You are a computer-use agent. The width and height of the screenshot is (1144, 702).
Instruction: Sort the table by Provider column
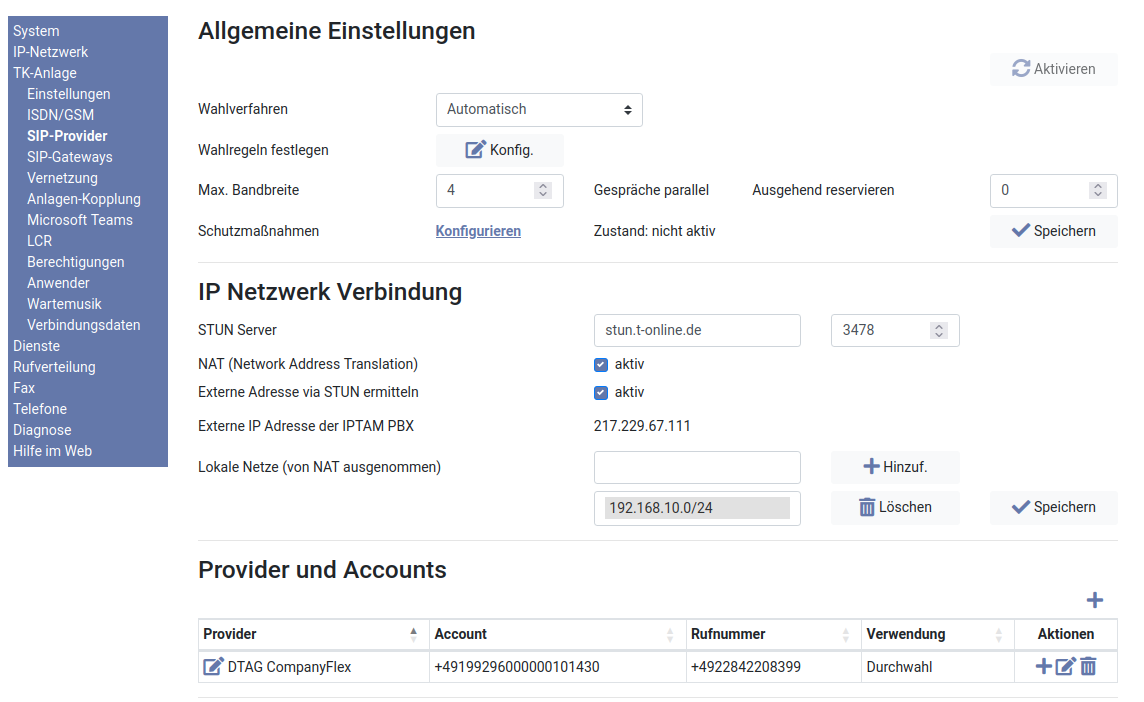310,634
